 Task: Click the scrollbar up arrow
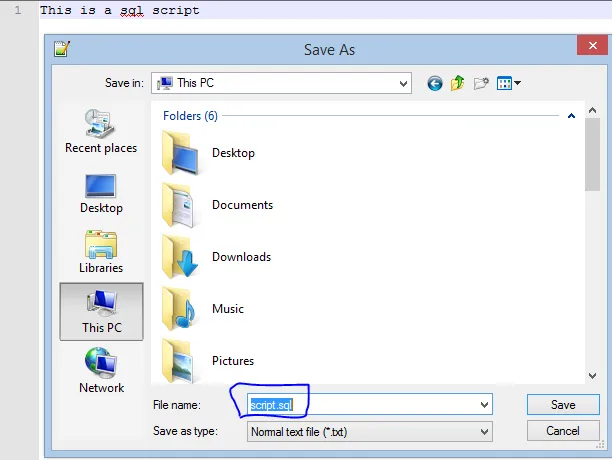(592, 110)
